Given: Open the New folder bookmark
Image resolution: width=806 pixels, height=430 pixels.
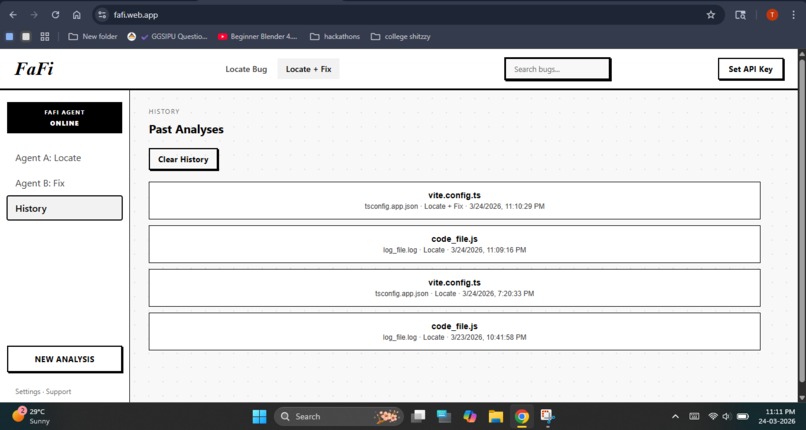Looking at the screenshot, I should (x=93, y=36).
